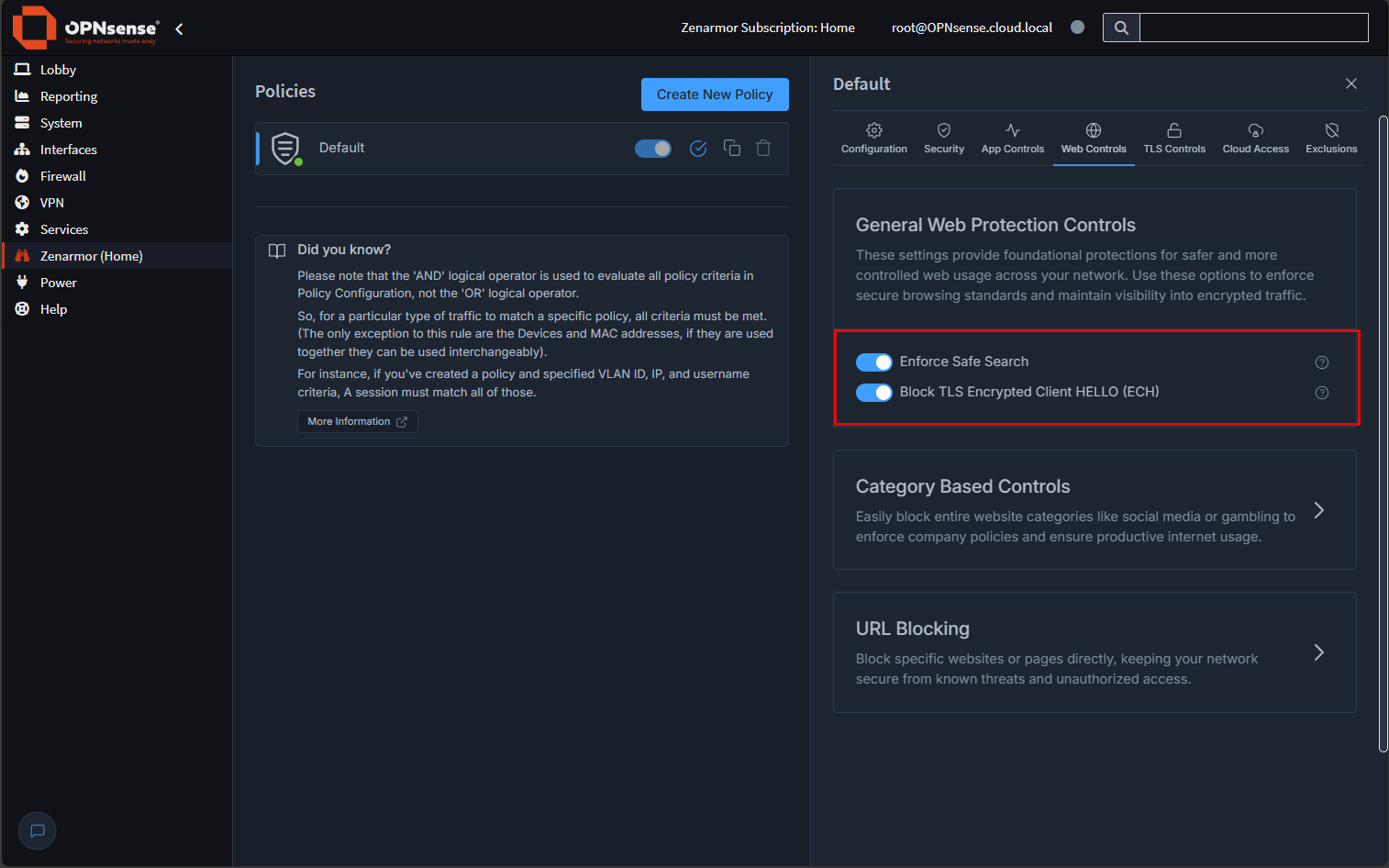Image resolution: width=1389 pixels, height=868 pixels.
Task: Disable the Enforce Safe Search toggle
Action: point(873,362)
